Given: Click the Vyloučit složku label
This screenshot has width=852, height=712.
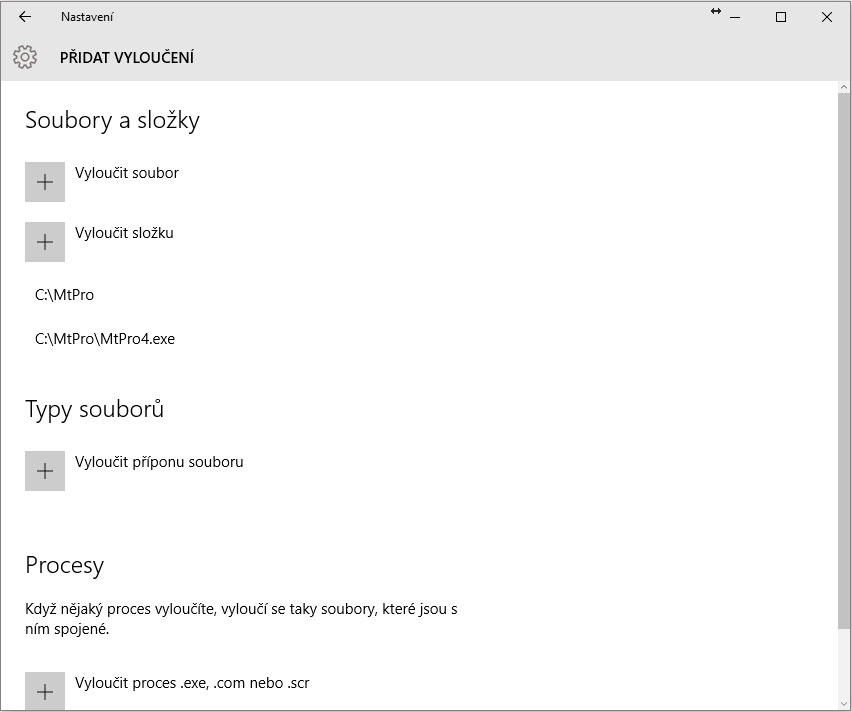Looking at the screenshot, I should pyautogui.click(x=124, y=232).
